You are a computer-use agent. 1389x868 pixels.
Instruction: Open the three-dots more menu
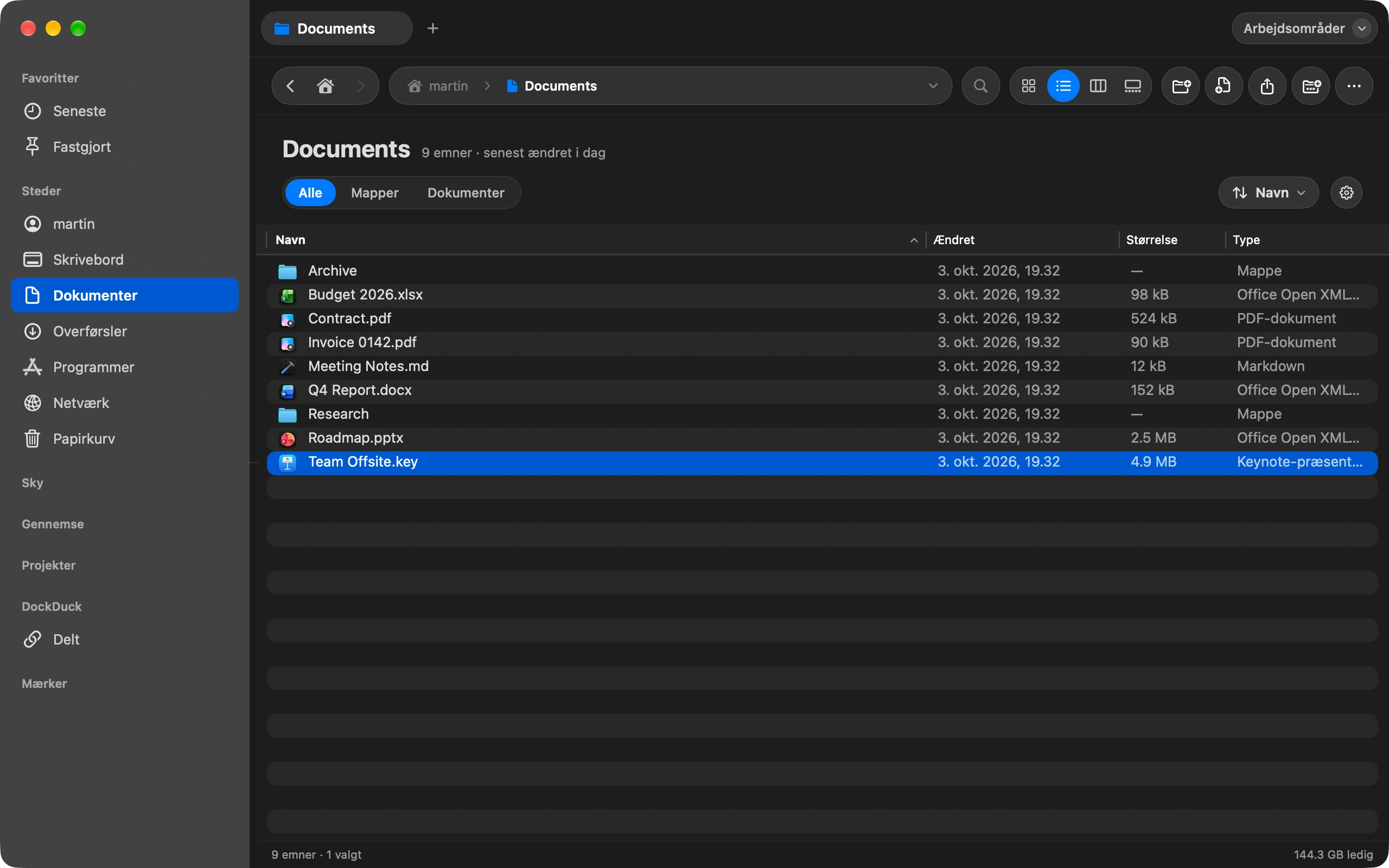click(1354, 86)
